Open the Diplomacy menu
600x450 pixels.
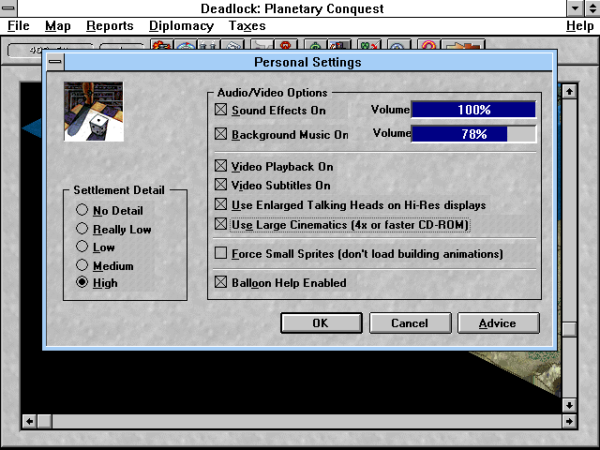(x=181, y=25)
